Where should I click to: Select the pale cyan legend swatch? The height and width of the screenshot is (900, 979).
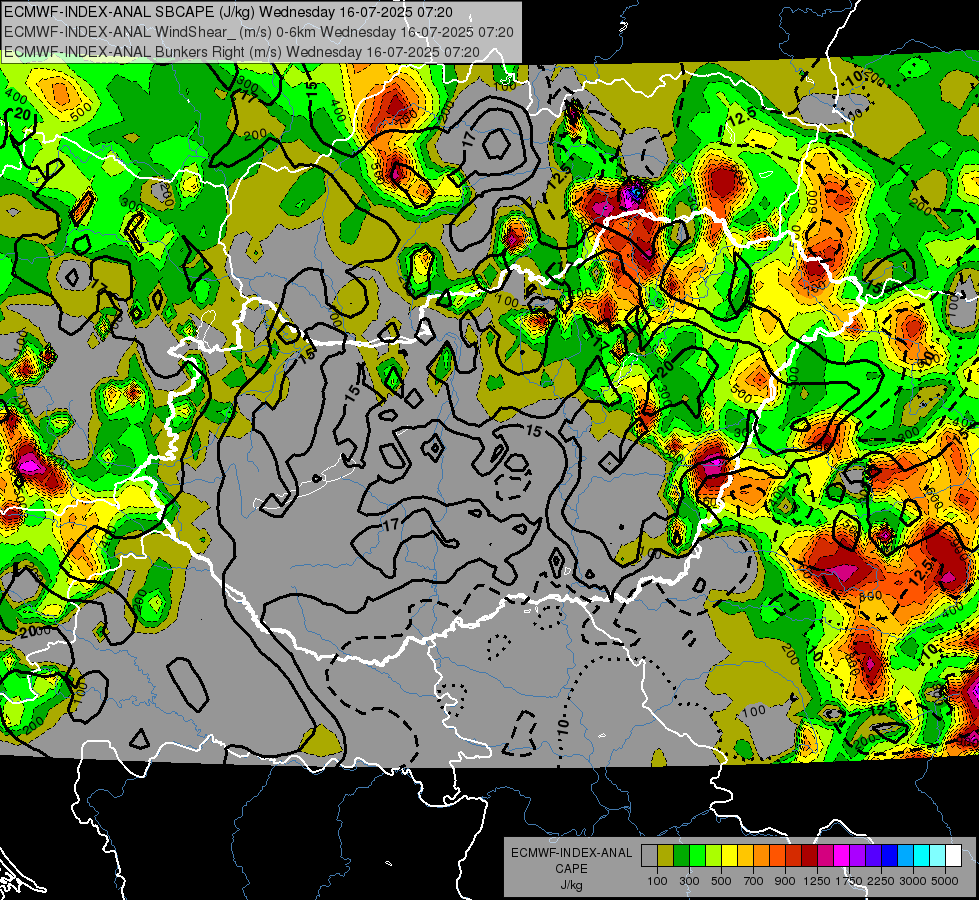(938, 856)
